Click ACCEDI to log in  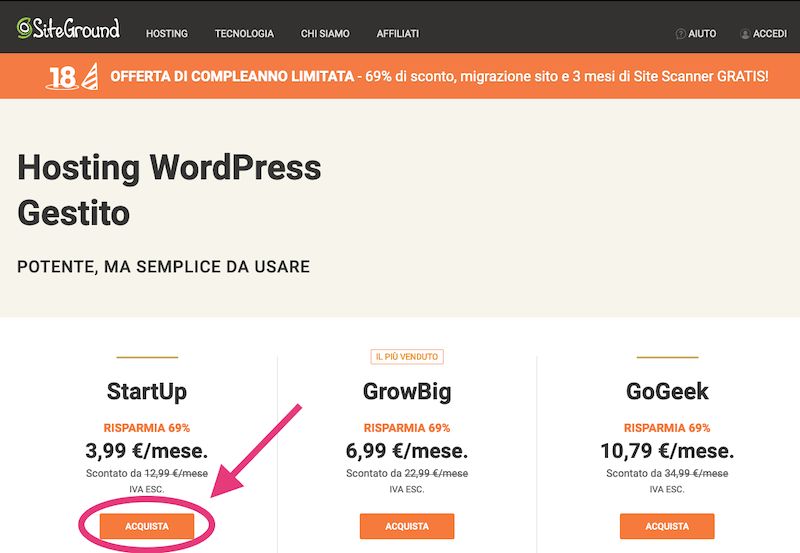769,34
